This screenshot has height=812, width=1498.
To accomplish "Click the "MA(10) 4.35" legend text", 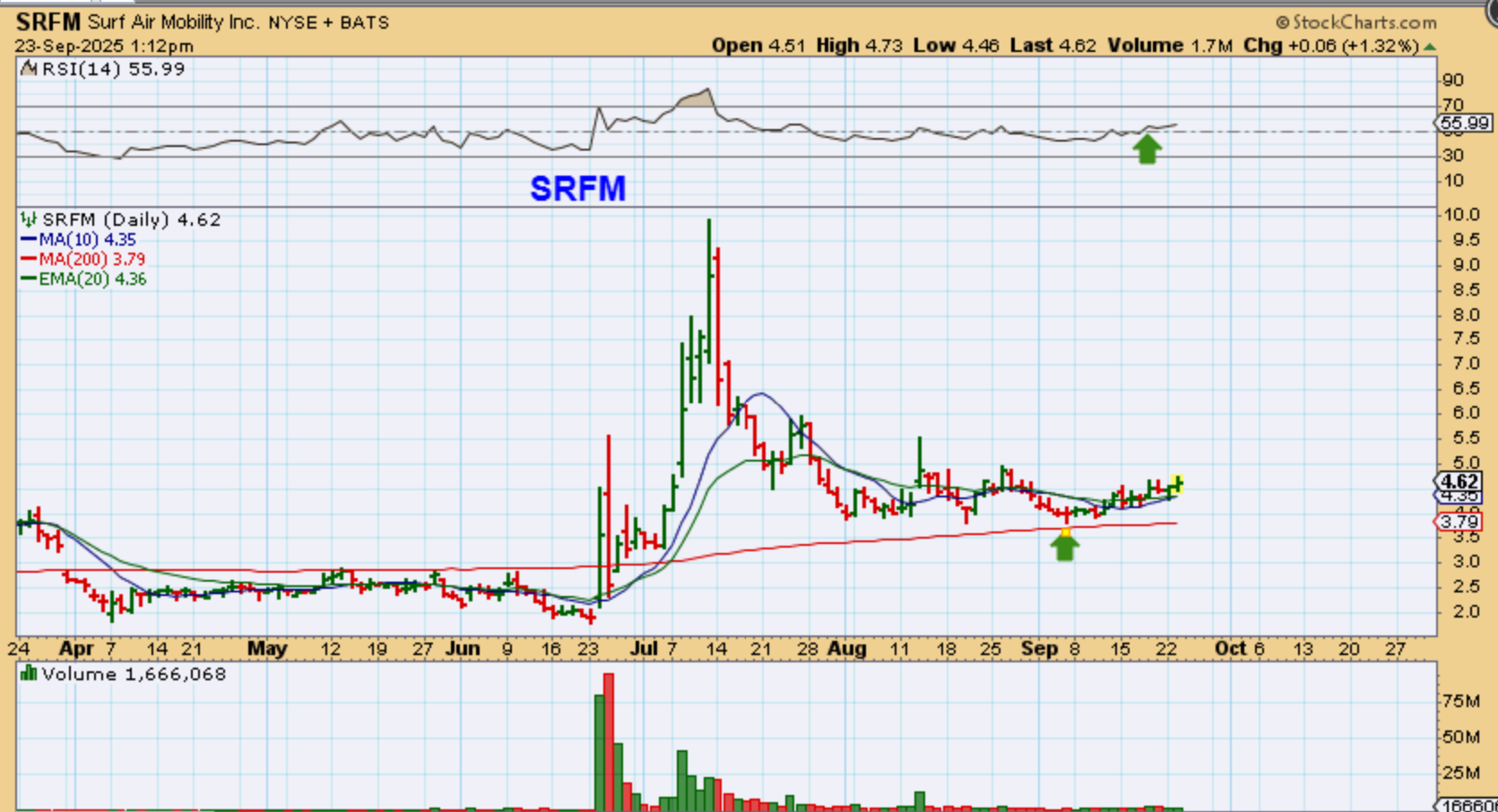I will pyautogui.click(x=87, y=240).
